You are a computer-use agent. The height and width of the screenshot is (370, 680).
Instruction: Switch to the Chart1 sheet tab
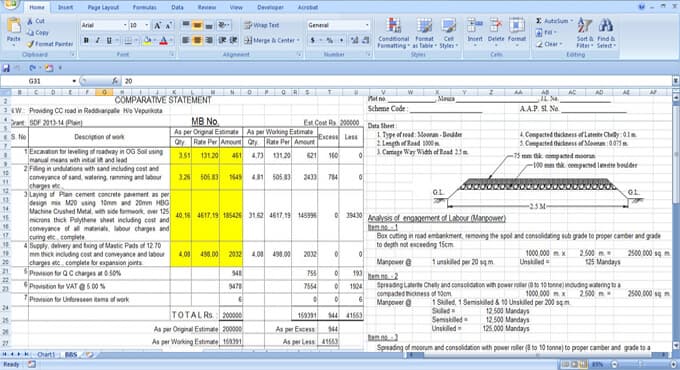pos(46,354)
